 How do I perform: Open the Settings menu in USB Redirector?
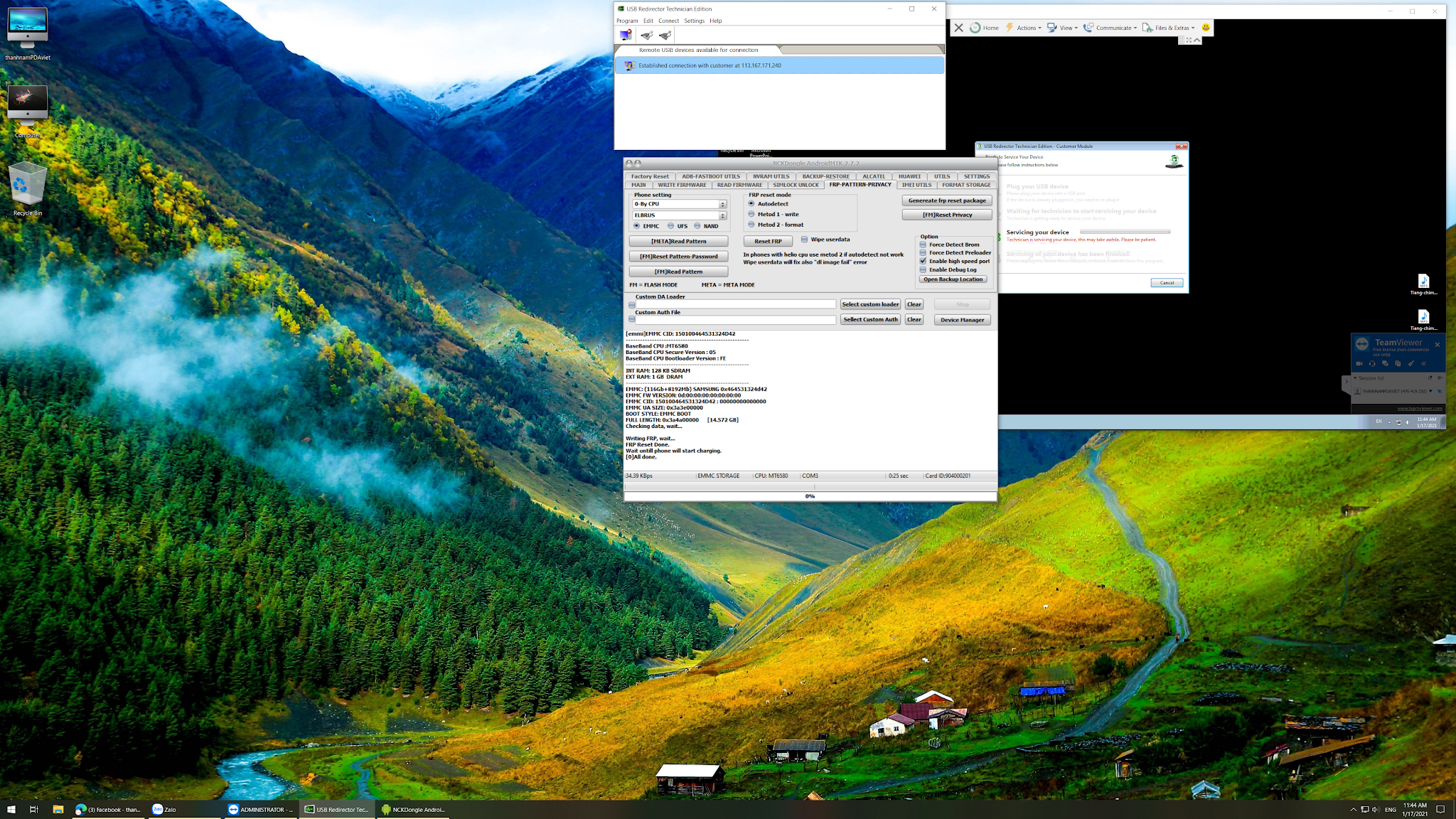pos(694,21)
